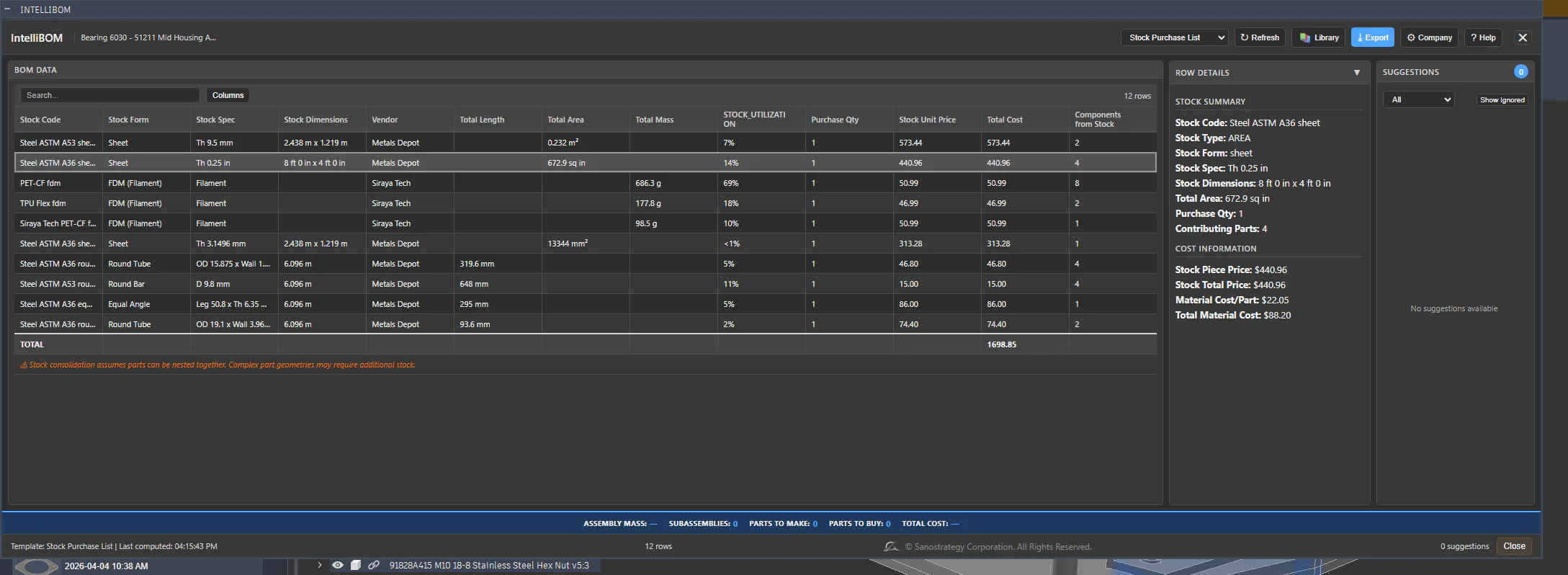Select the PET-CF fdm row

pos(586,183)
